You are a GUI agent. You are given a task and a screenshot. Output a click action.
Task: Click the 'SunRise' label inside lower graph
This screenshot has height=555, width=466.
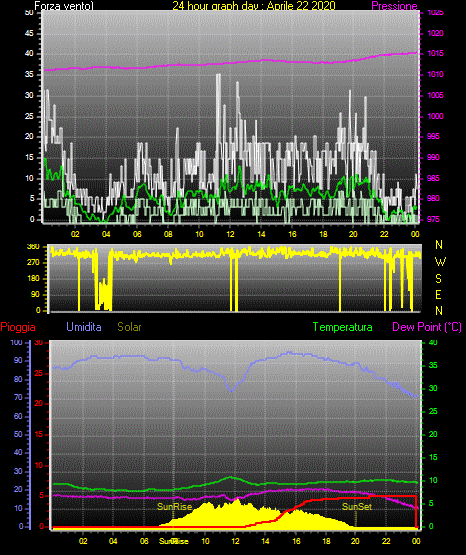[x=174, y=507]
